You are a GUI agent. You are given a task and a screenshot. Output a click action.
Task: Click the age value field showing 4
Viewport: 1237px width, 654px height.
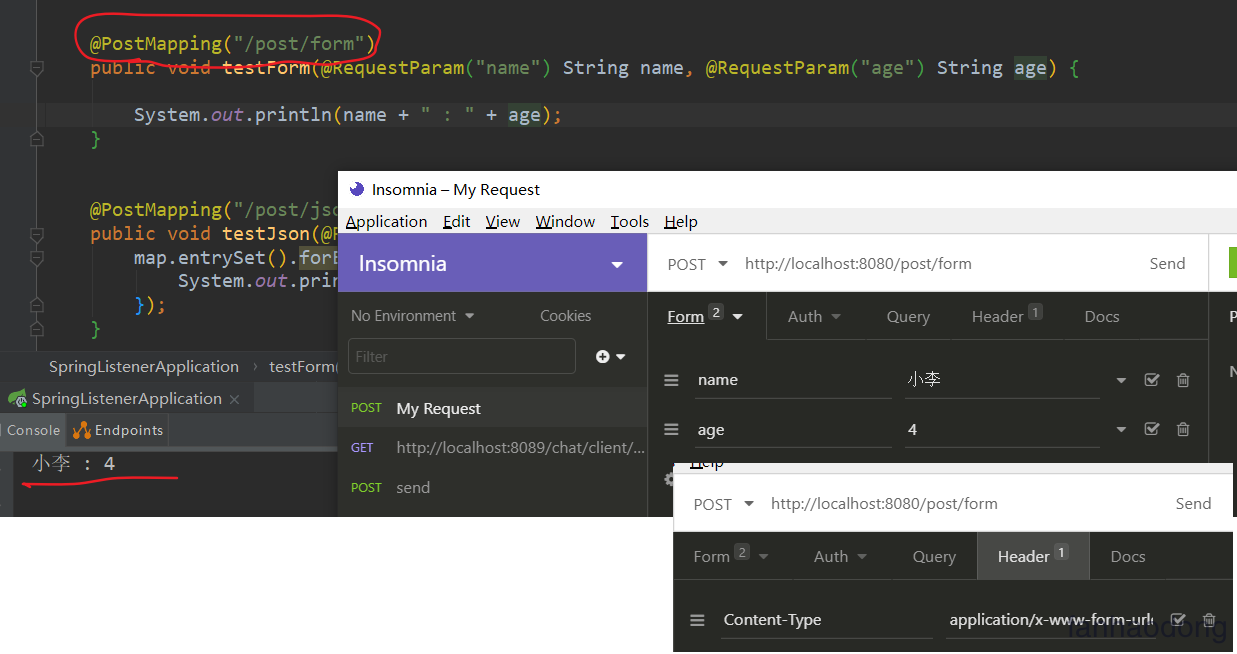[x=1002, y=430]
